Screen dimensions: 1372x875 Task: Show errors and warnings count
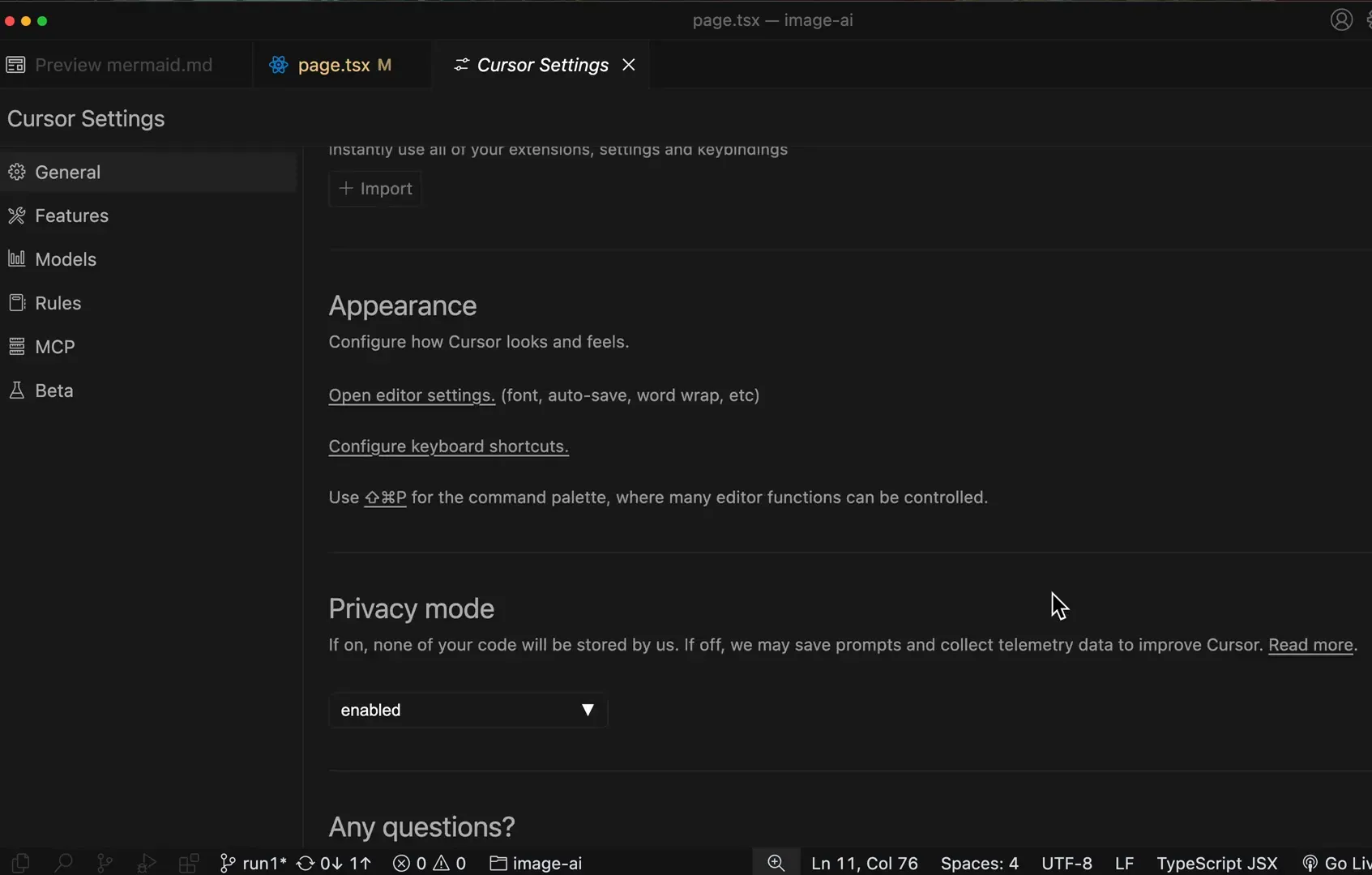(430, 864)
